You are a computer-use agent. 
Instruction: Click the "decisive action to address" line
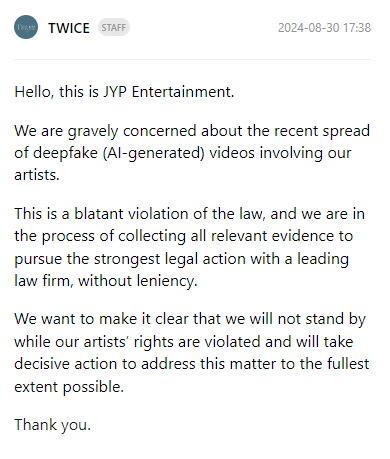pyautogui.click(x=192, y=364)
